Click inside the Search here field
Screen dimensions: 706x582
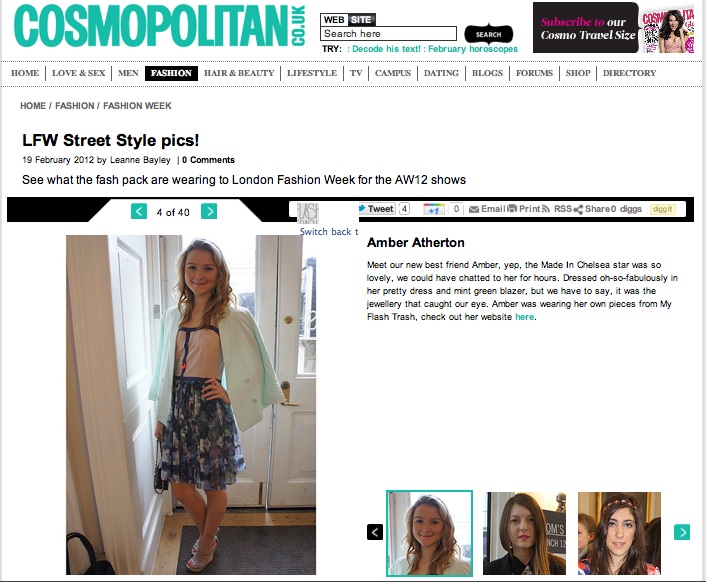[x=389, y=34]
